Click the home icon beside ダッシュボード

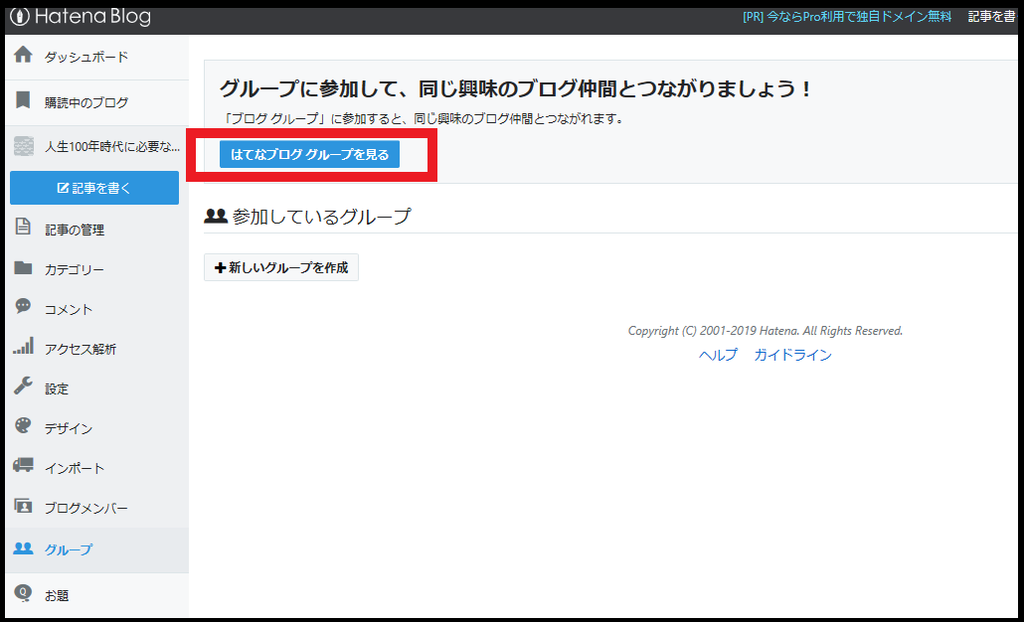point(24,55)
